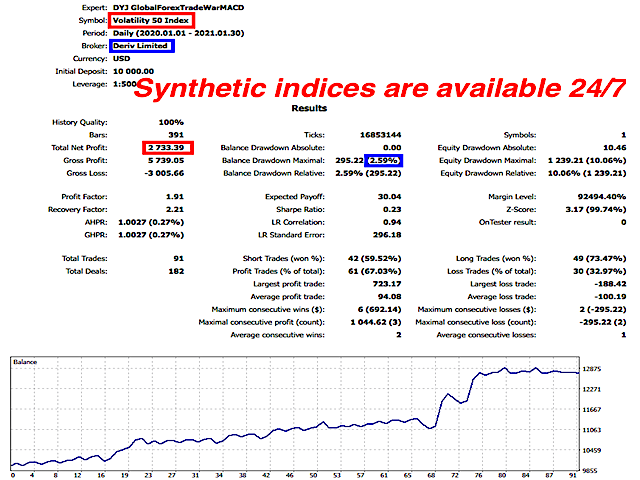
Task: Click the Total Net Profit value 2 733.39
Action: tap(166, 147)
